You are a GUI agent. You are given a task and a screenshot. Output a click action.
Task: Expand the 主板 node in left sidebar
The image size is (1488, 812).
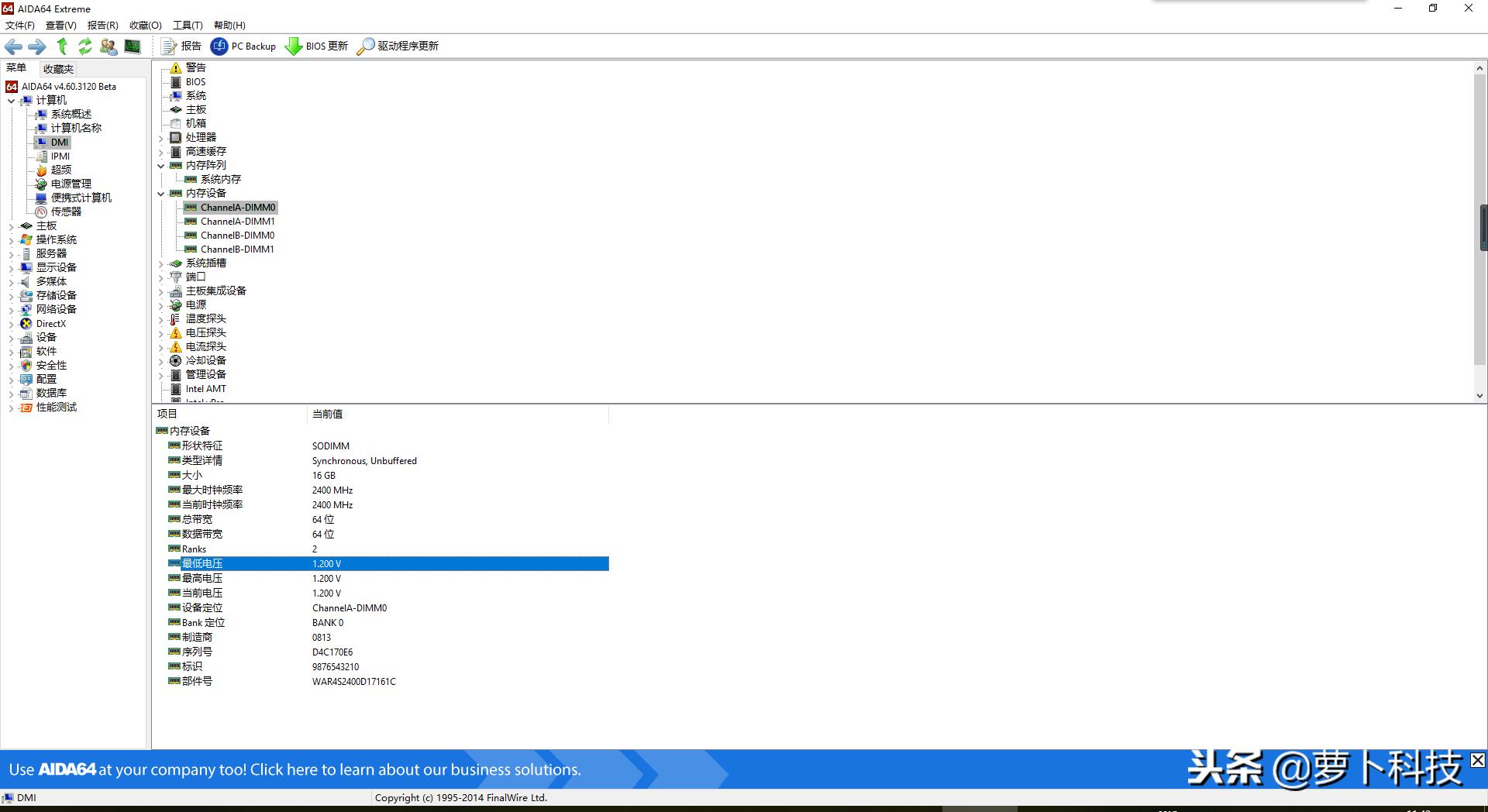click(11, 226)
